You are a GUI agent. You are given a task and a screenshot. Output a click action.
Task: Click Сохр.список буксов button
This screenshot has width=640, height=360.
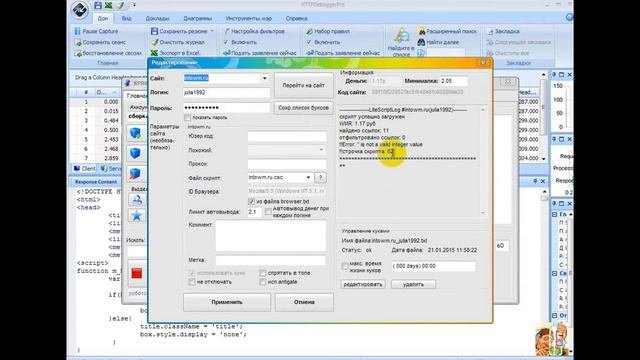tap(304, 108)
